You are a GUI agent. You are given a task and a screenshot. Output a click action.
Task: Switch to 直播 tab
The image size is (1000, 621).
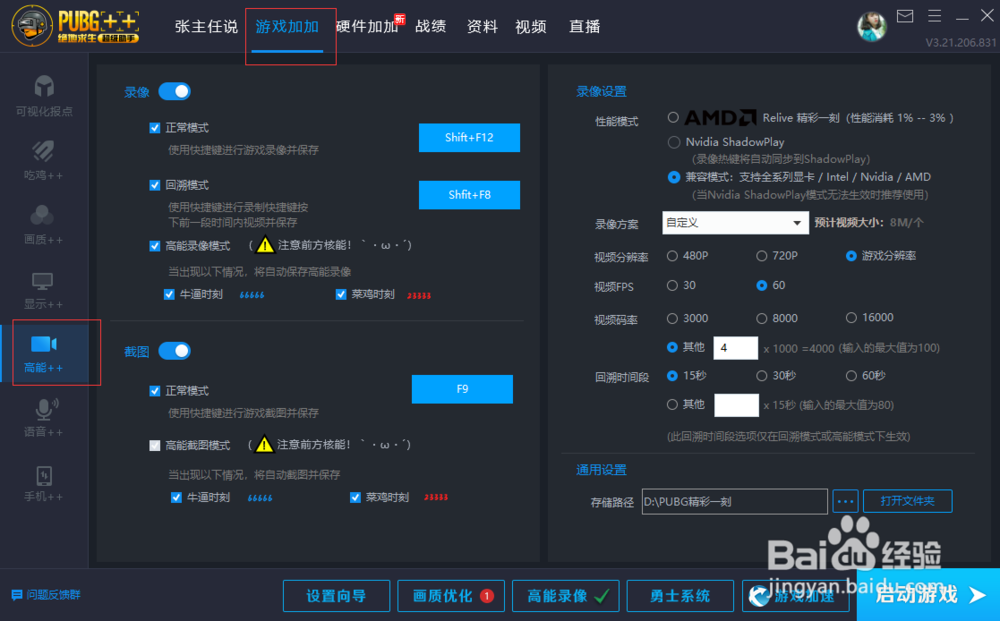pos(584,27)
